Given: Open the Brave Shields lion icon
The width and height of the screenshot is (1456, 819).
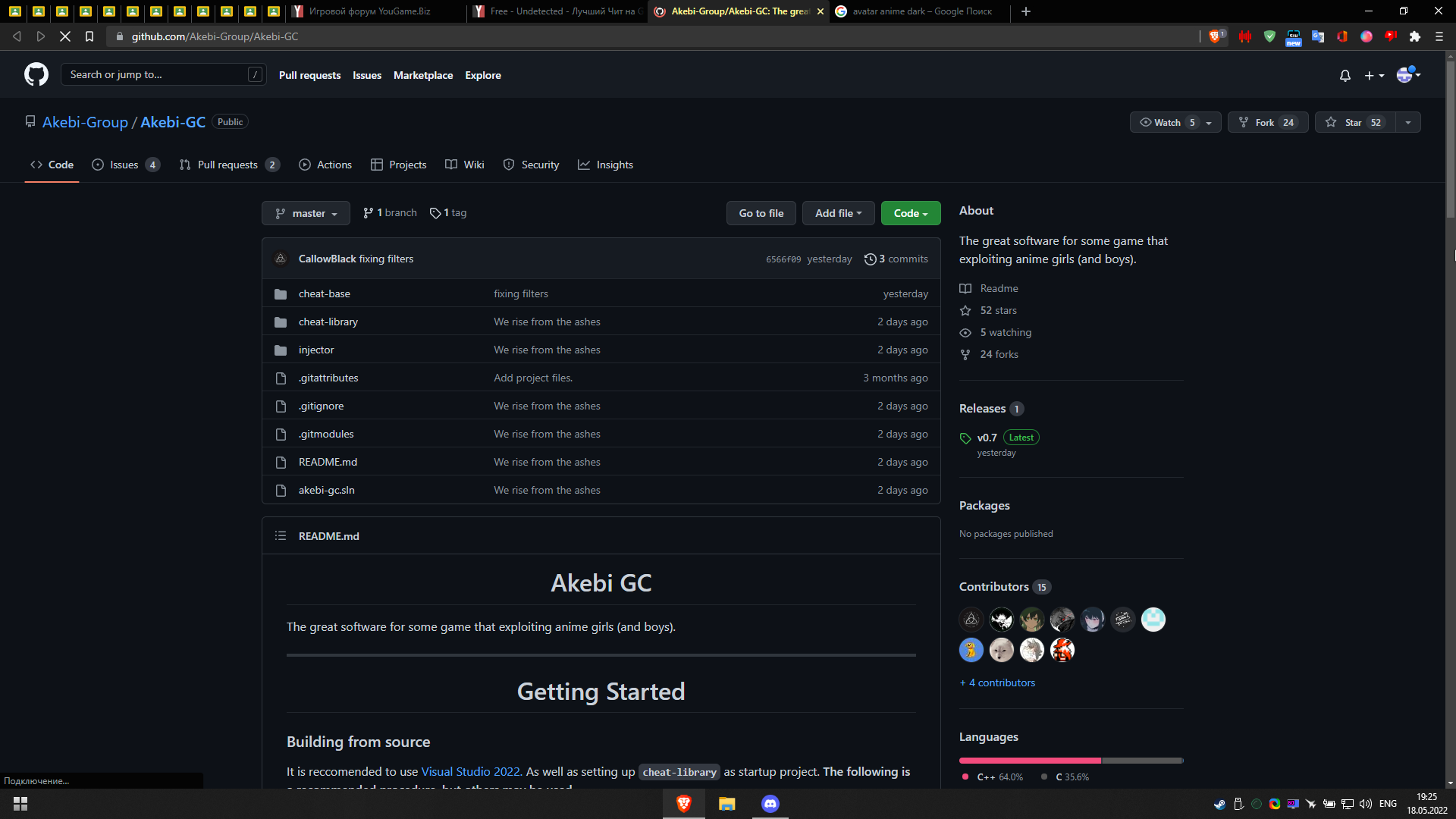Looking at the screenshot, I should point(1216,36).
